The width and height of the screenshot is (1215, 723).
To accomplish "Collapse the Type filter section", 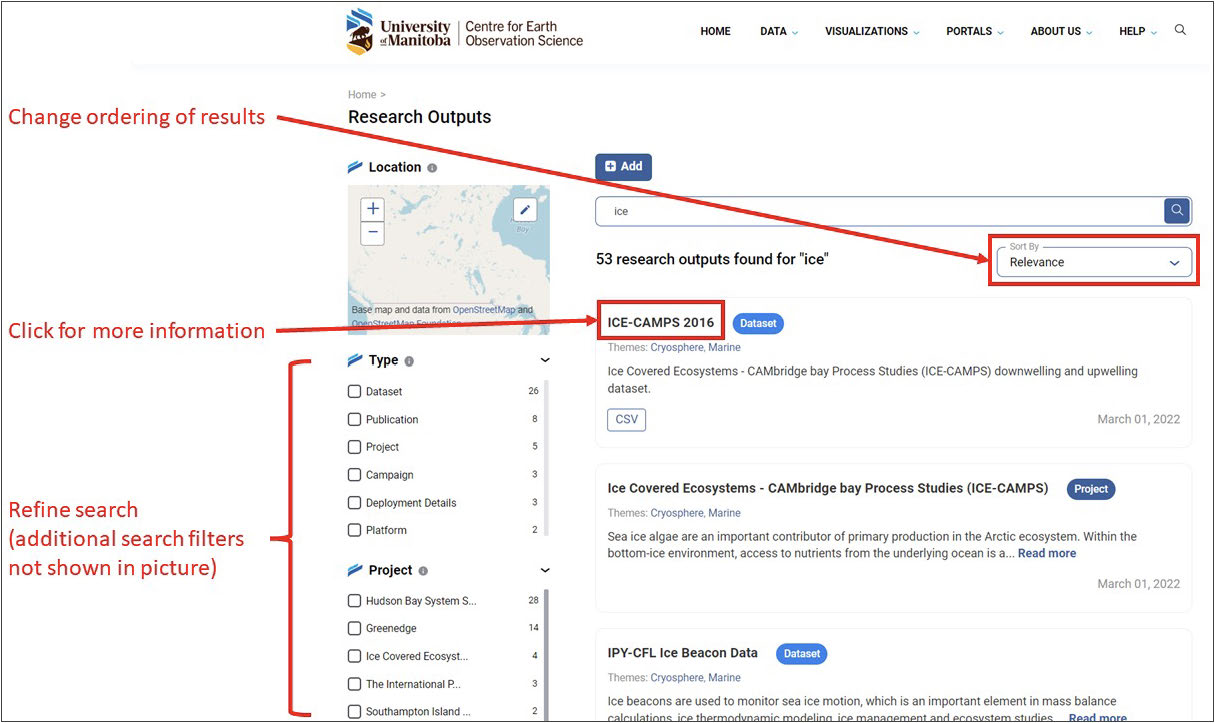I will [545, 360].
